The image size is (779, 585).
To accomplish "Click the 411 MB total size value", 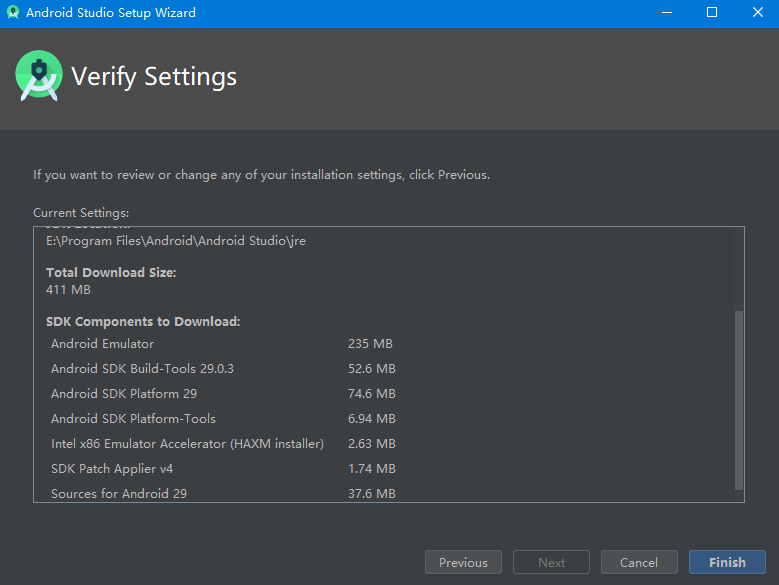I will click(x=68, y=290).
